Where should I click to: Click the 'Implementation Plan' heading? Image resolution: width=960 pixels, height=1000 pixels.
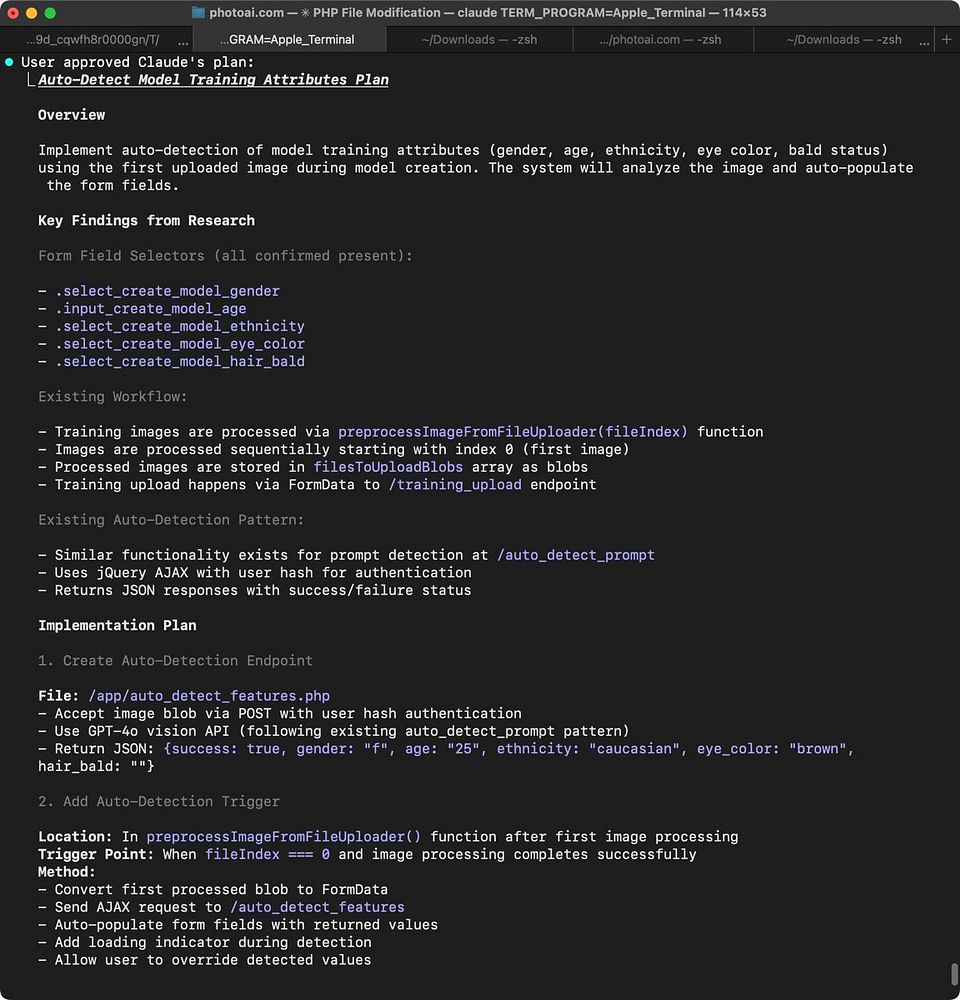117,626
